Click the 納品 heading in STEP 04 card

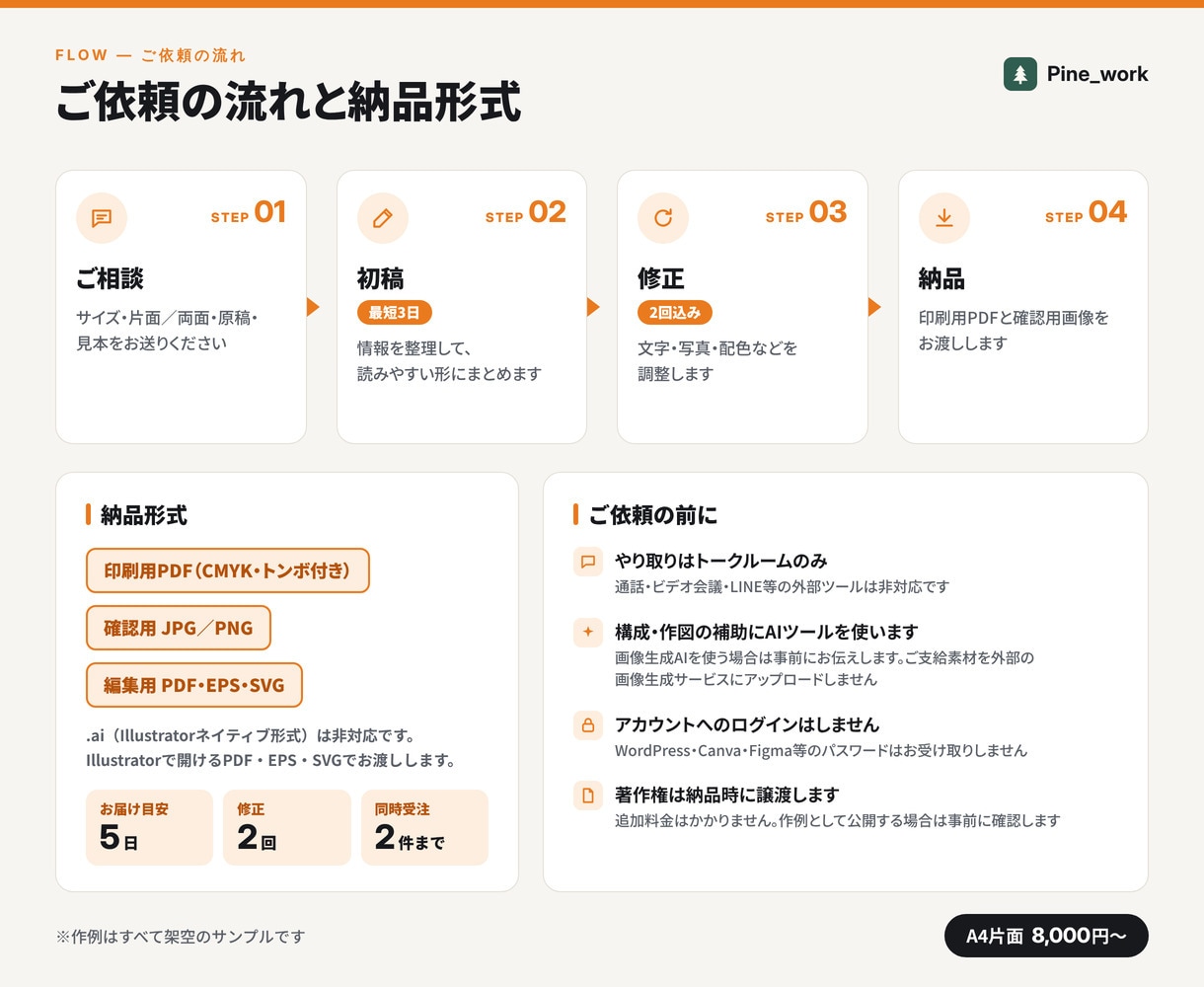(942, 279)
